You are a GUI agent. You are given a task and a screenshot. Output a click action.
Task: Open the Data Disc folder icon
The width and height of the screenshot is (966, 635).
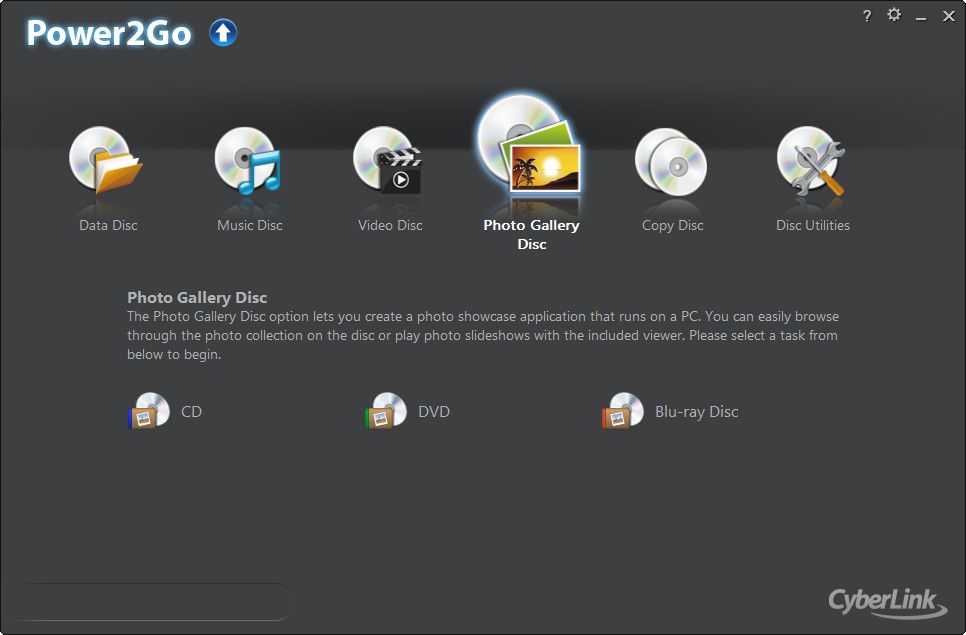tap(106, 160)
